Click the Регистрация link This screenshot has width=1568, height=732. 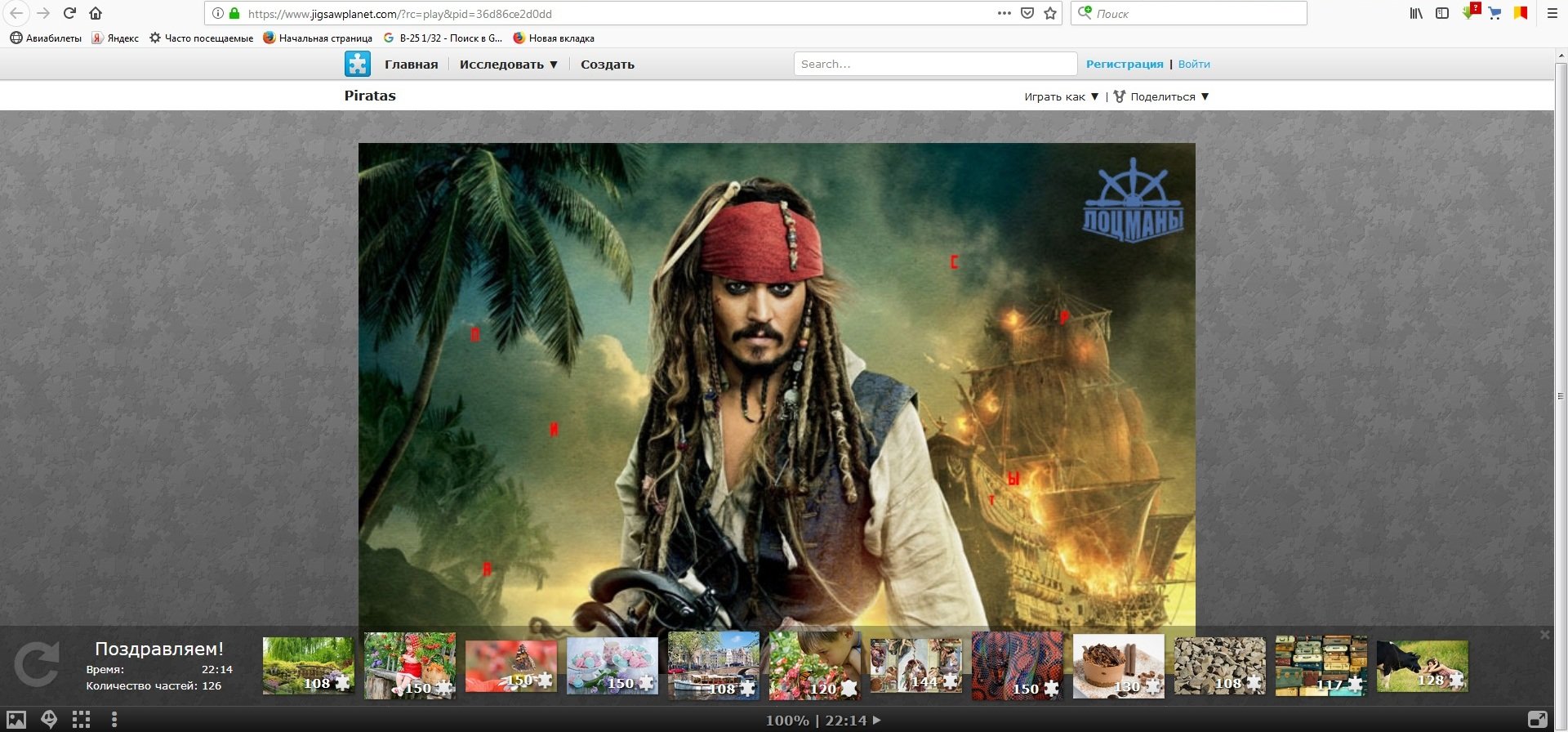point(1124,64)
